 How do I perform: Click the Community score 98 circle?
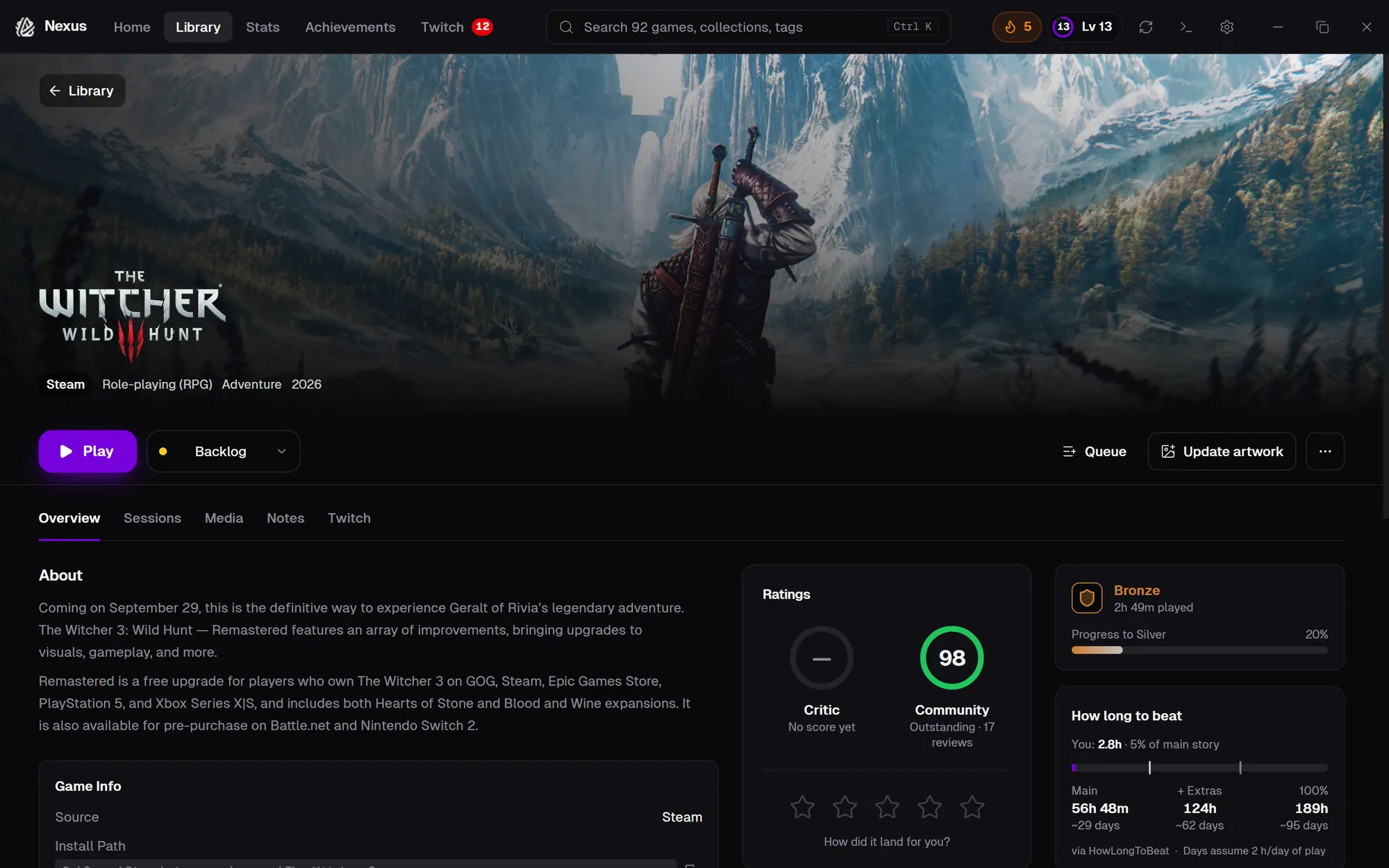951,658
